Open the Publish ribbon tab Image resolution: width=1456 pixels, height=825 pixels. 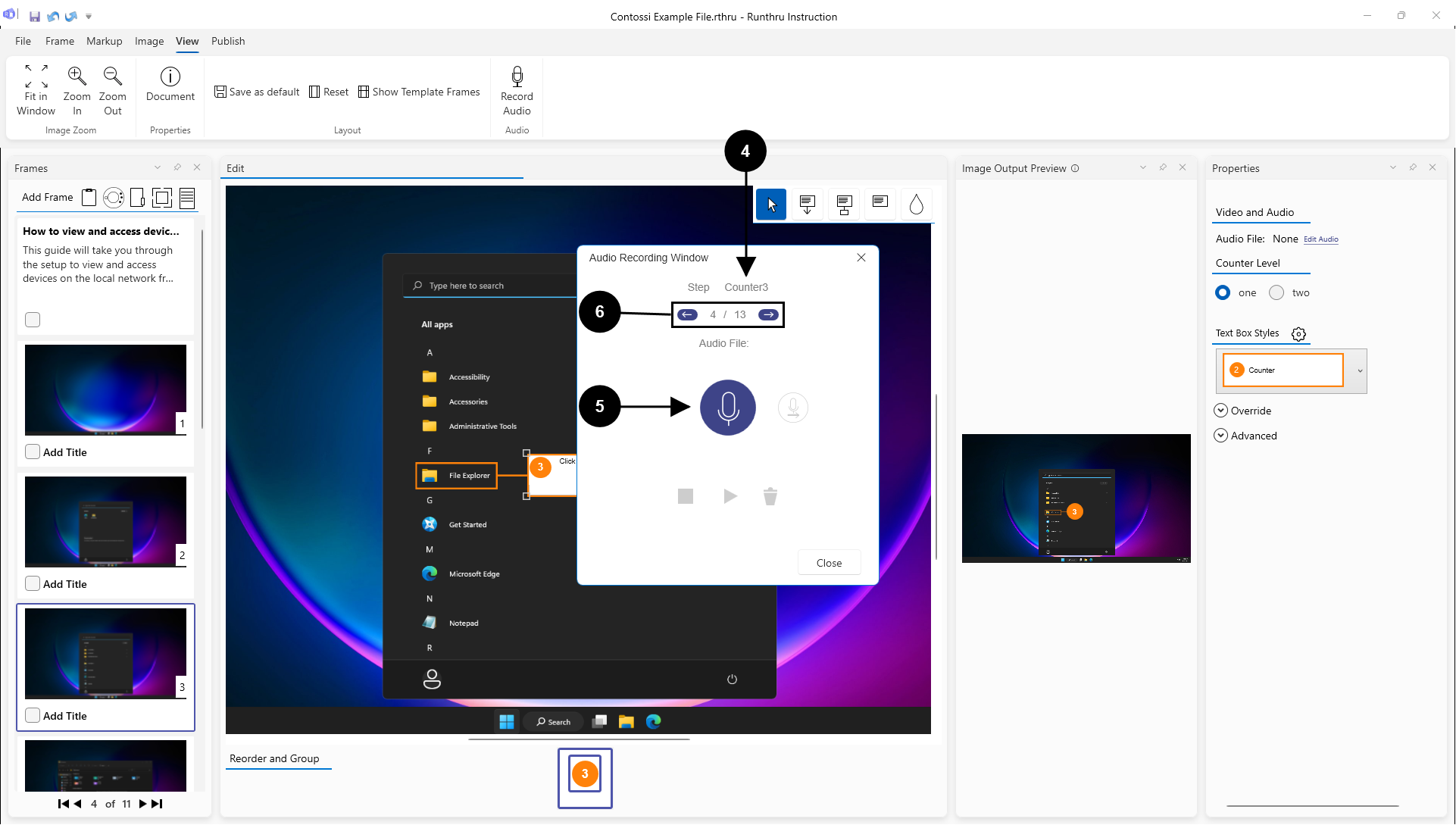pyautogui.click(x=228, y=41)
